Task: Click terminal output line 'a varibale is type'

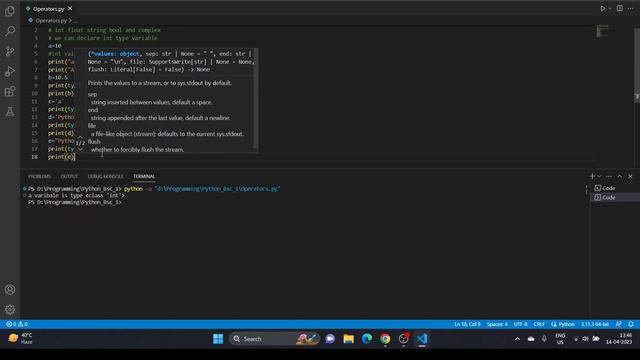Action: [76, 196]
